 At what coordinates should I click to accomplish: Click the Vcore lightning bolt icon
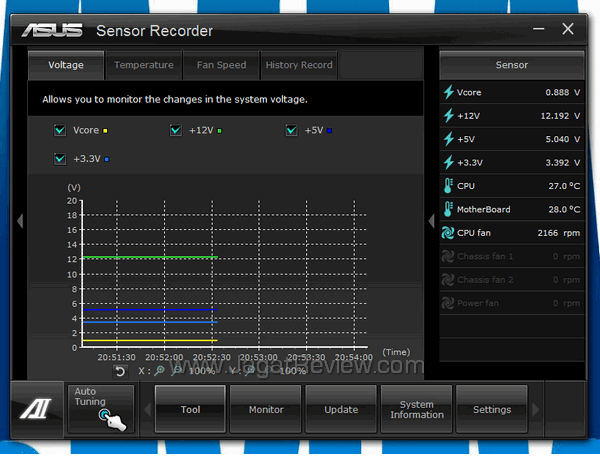click(x=448, y=92)
